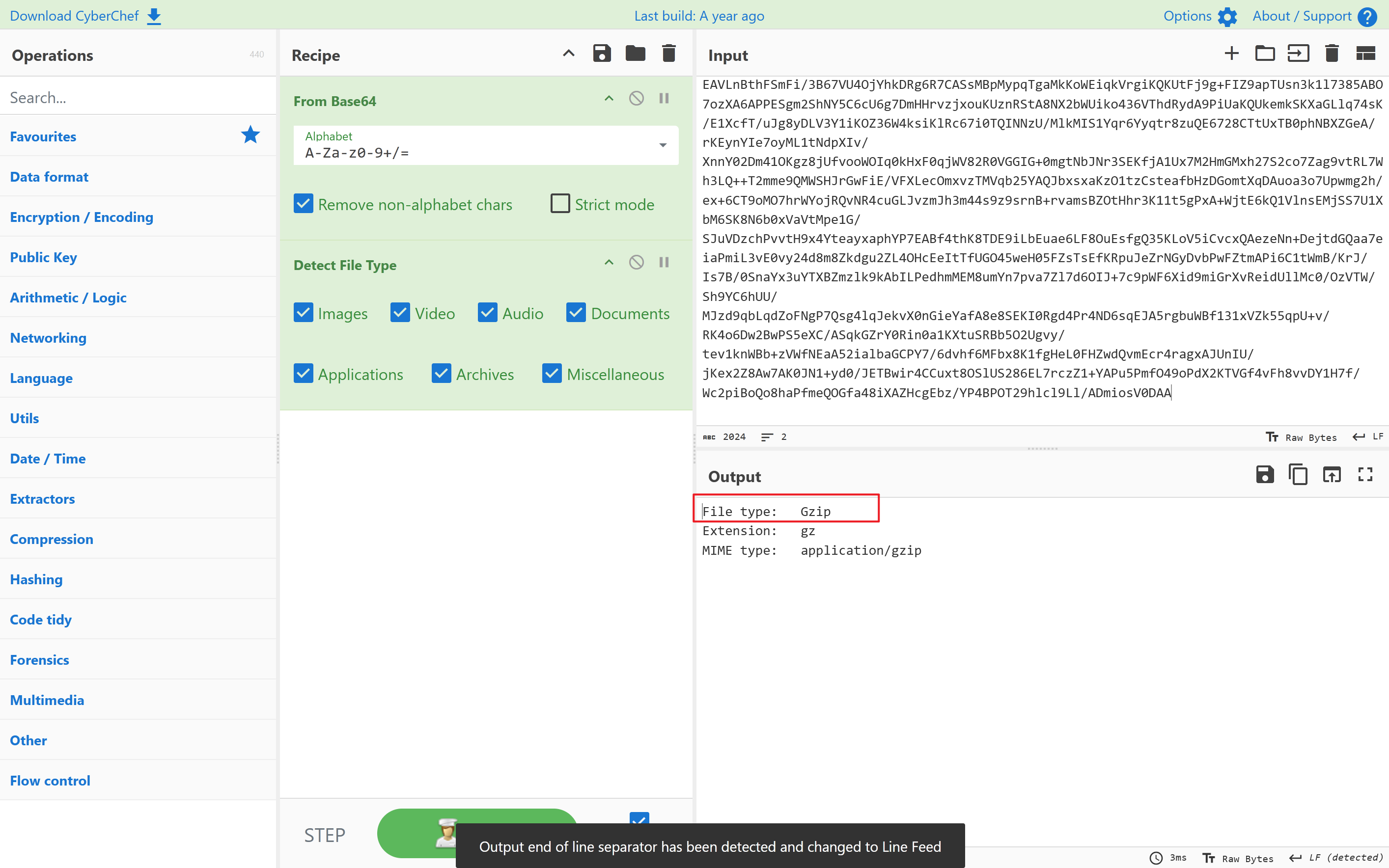Open the Alphabet dropdown

click(663, 146)
